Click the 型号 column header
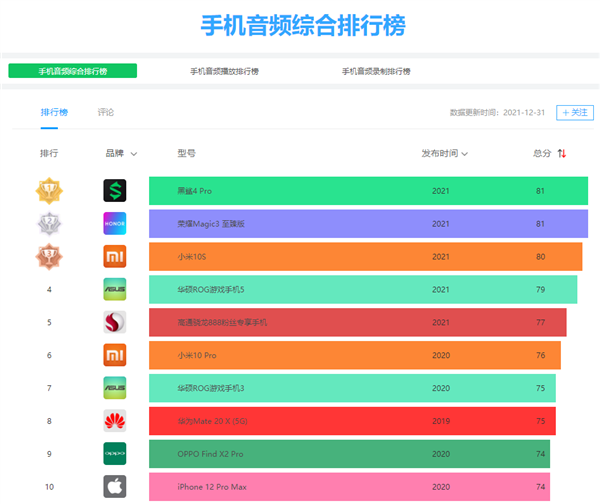Screen dimensions: 600x504 click(186, 153)
